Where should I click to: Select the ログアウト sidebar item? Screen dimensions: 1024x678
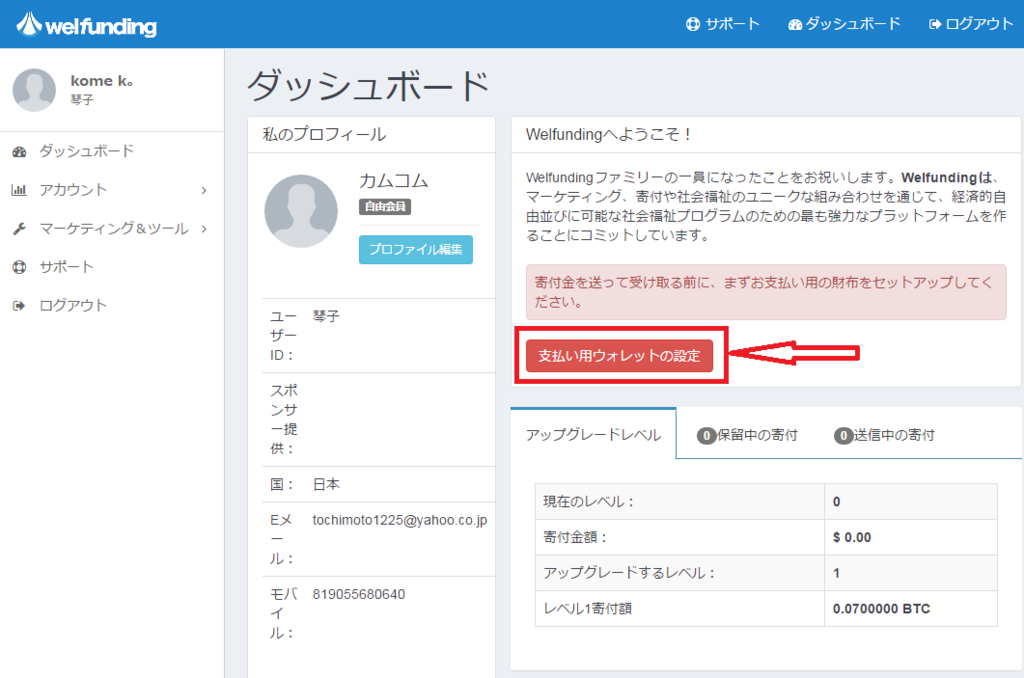point(112,306)
